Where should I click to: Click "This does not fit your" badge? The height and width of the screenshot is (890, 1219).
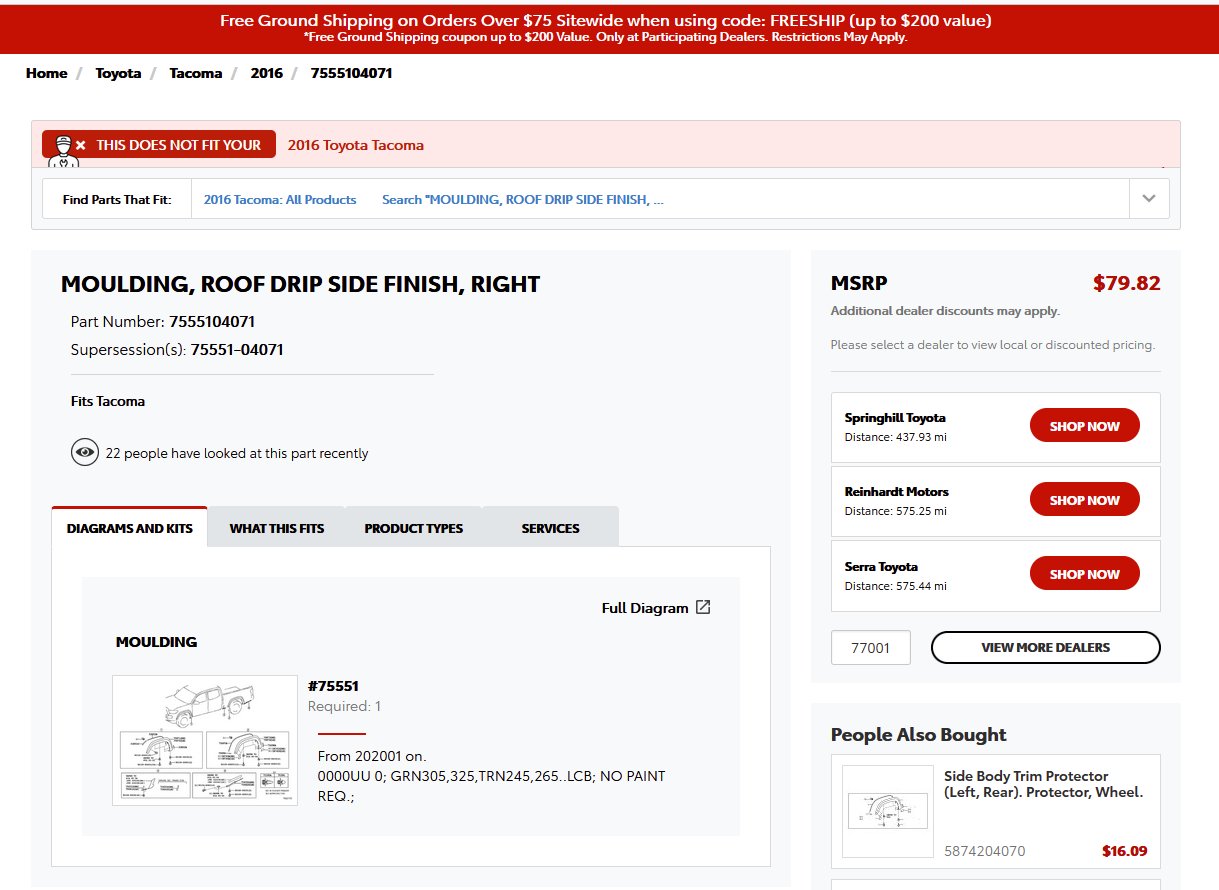(x=159, y=145)
